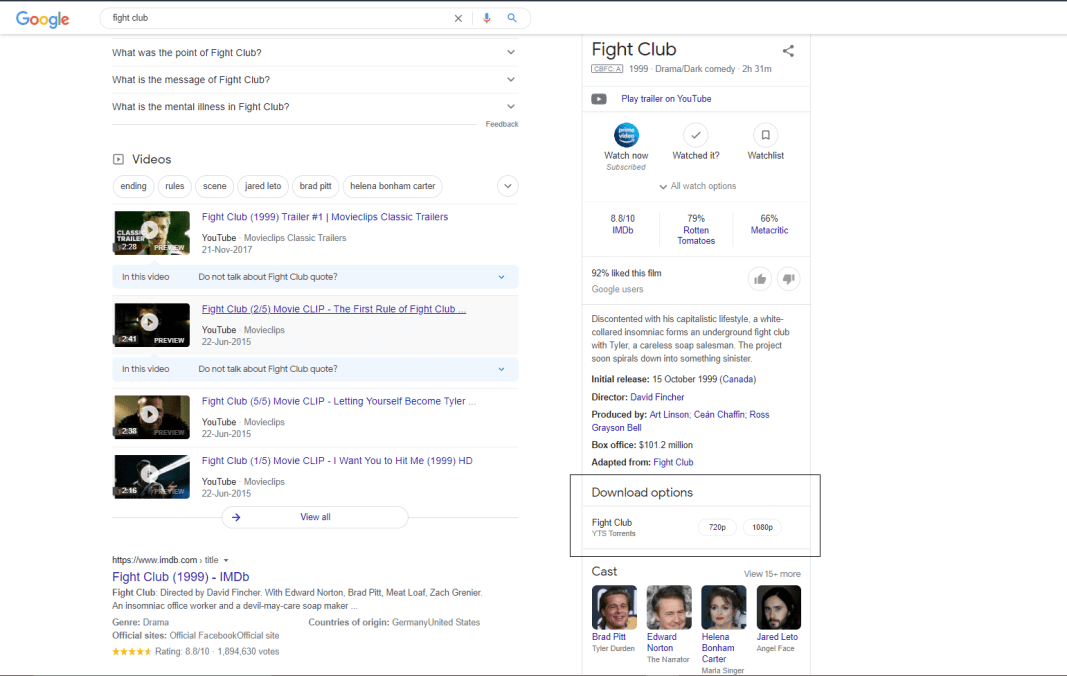Click into the 'fight club' search field

pyautogui.click(x=279, y=18)
